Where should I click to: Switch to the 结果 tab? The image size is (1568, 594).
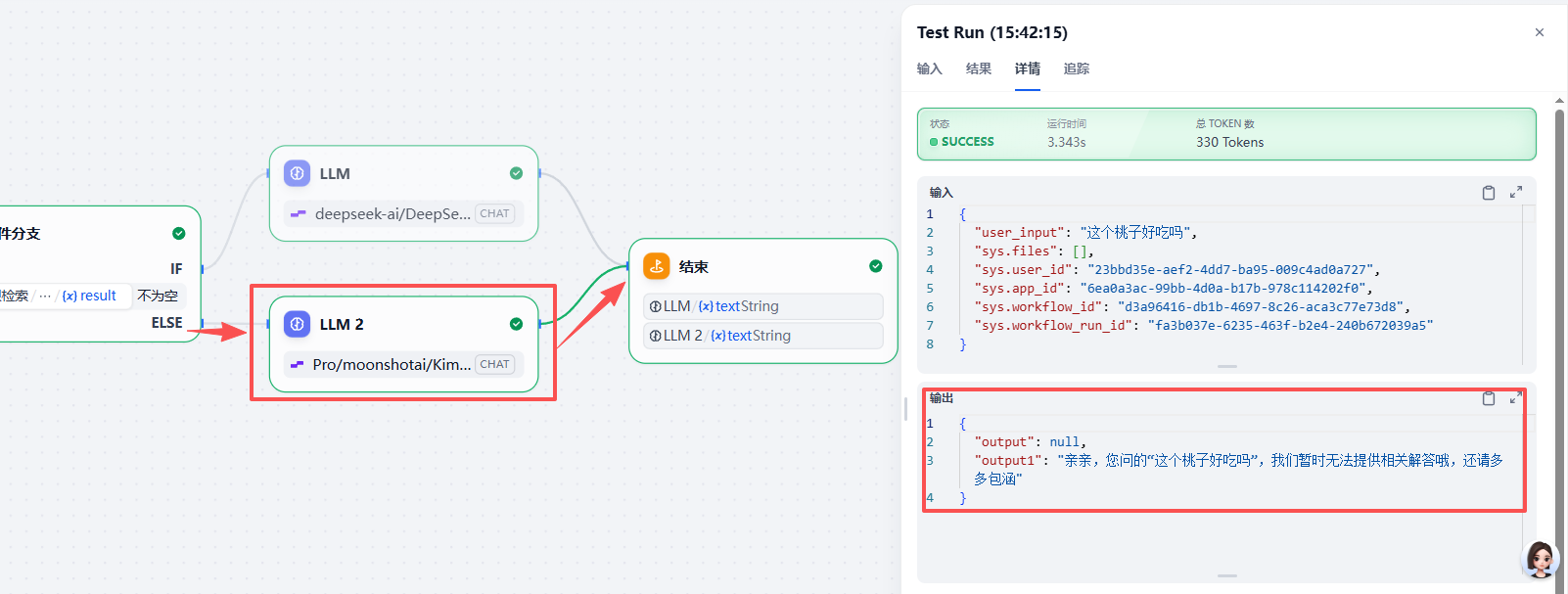[x=978, y=69]
